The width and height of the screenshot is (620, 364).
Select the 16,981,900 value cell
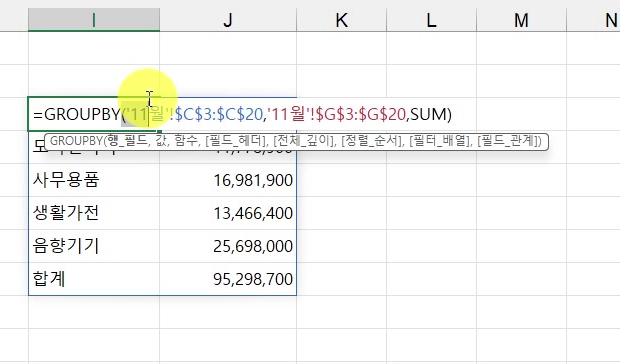[228, 180]
